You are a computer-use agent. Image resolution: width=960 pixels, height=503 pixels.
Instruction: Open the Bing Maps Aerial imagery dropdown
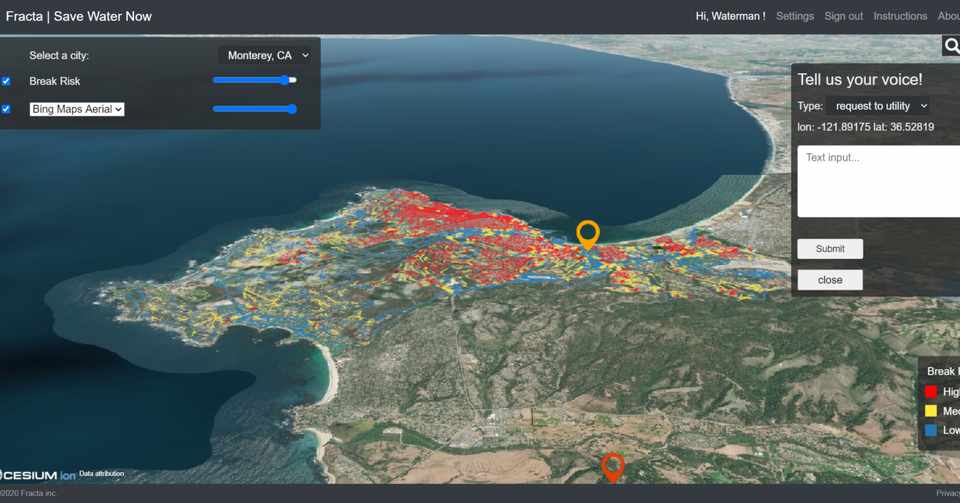coord(77,109)
